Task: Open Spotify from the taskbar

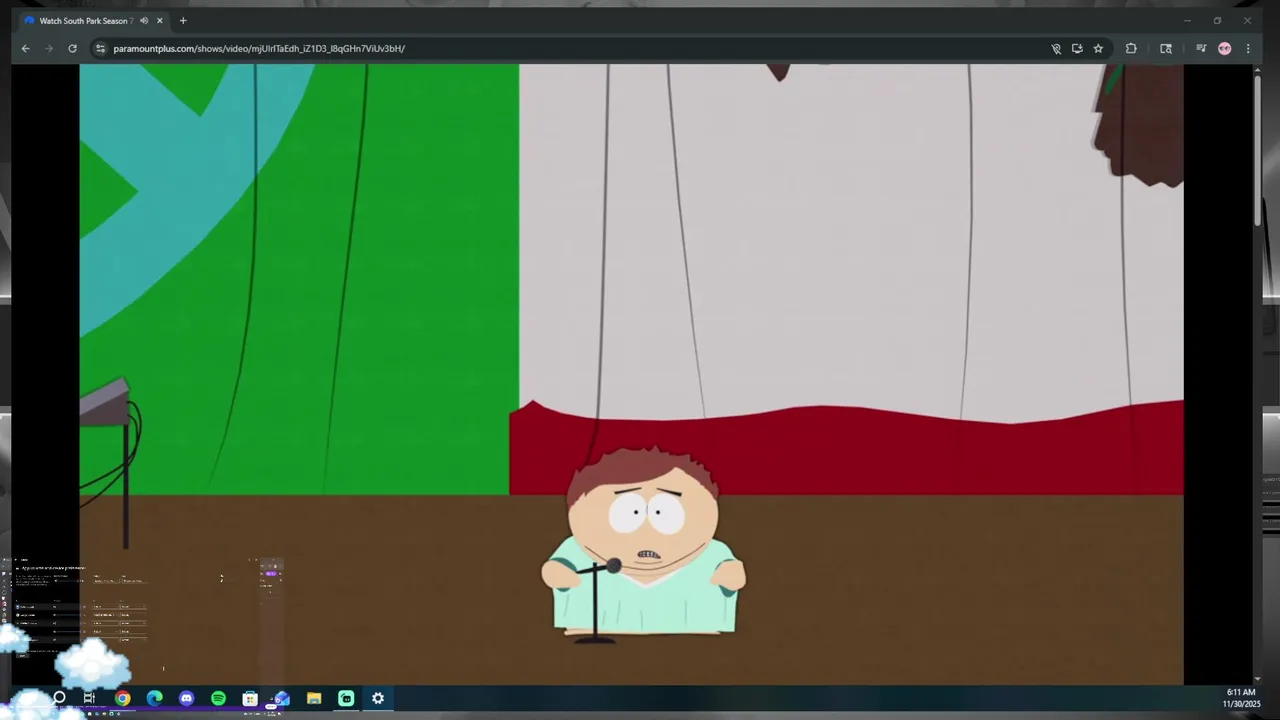Action: 218,698
